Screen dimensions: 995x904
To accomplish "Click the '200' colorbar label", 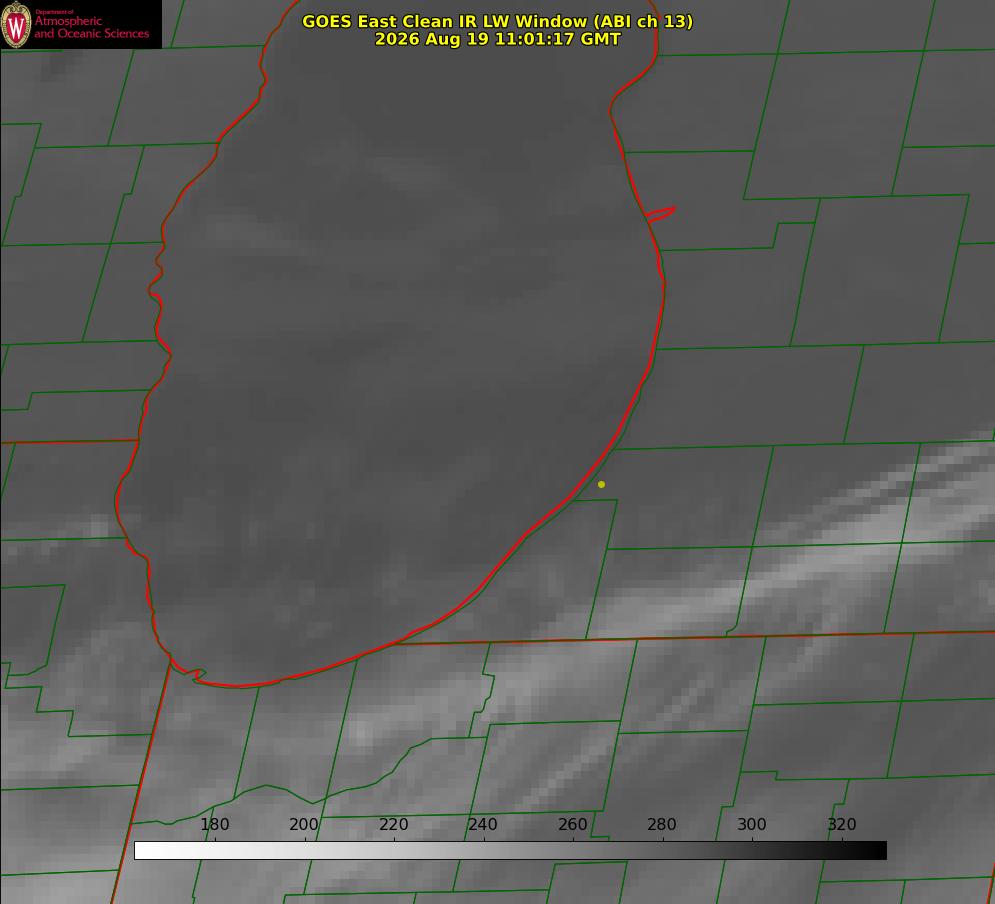I will click(303, 824).
